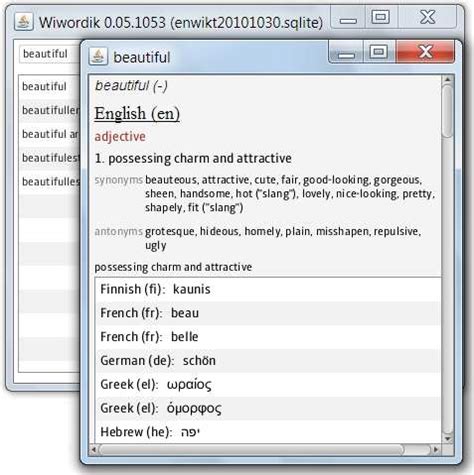The width and height of the screenshot is (474, 475).
Task: Select the Finnish (fi): kaunis row
Action: [x=268, y=289]
